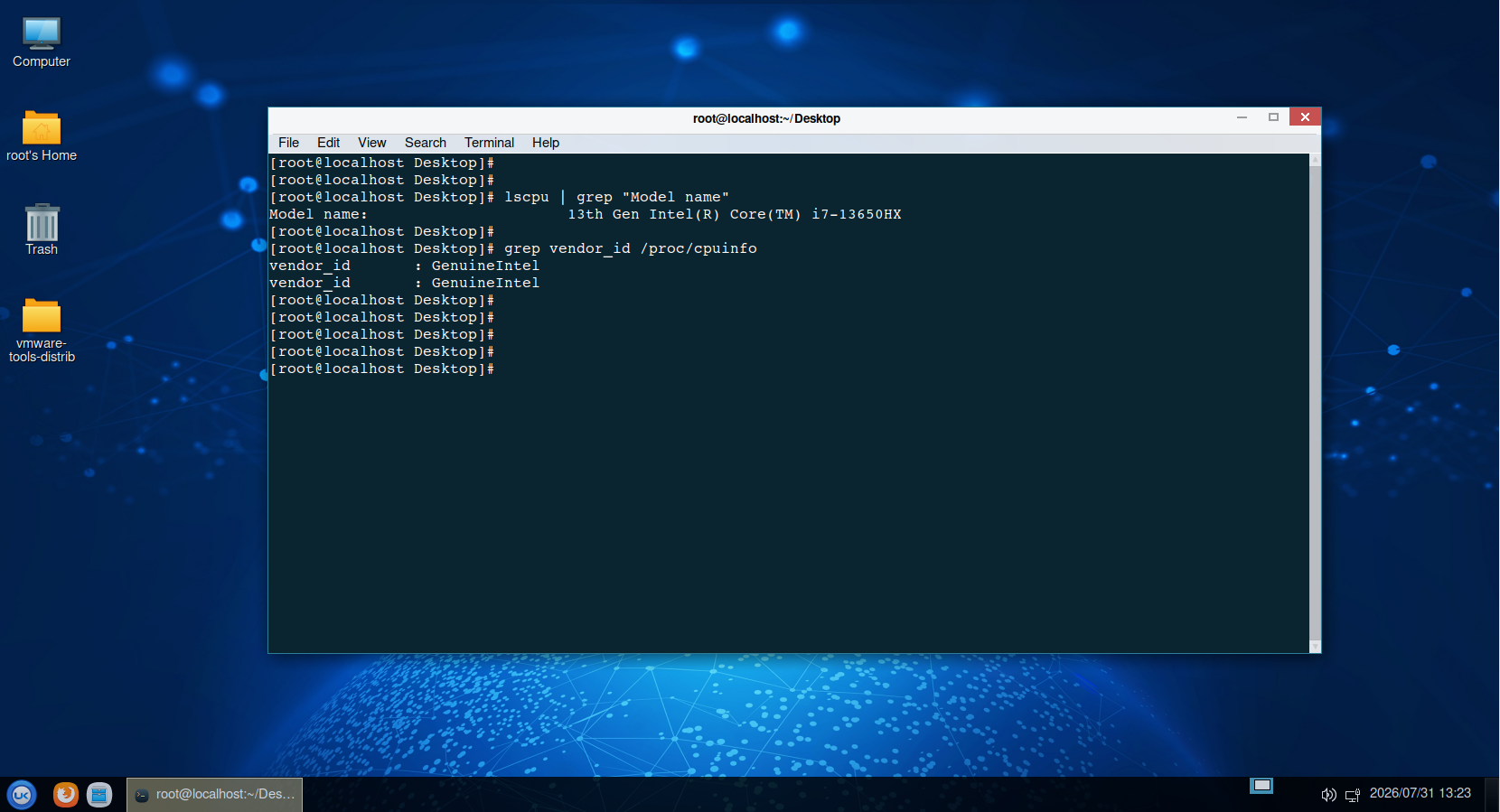Click the "13th Gen Intel(R) Core(TM) i7-13650HX" output
The height and width of the screenshot is (812, 1500).
734,214
